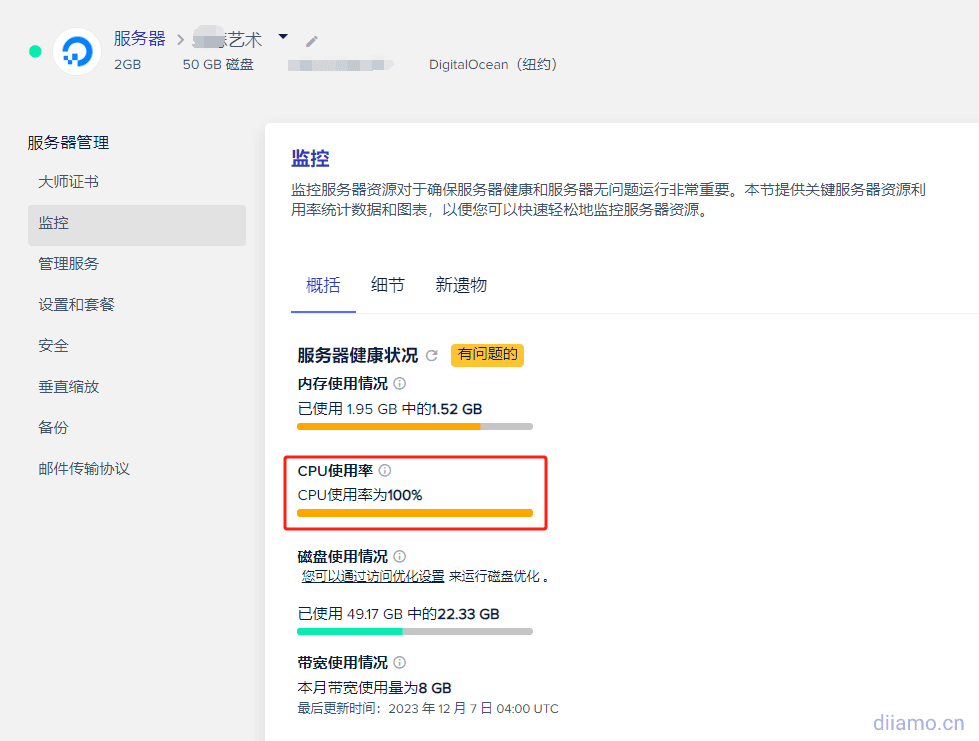This screenshot has width=979, height=741.
Task: Open 管理服务 in the sidebar
Action: pos(68,264)
